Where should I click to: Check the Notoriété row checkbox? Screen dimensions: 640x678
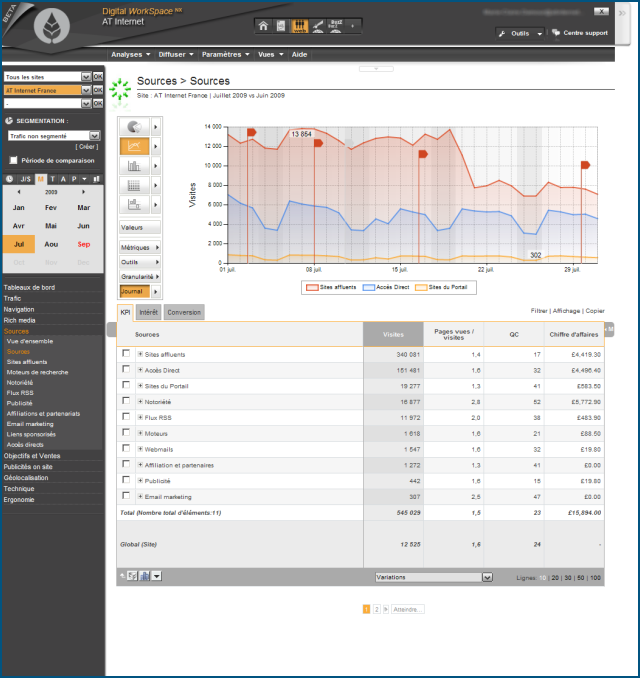click(x=126, y=400)
